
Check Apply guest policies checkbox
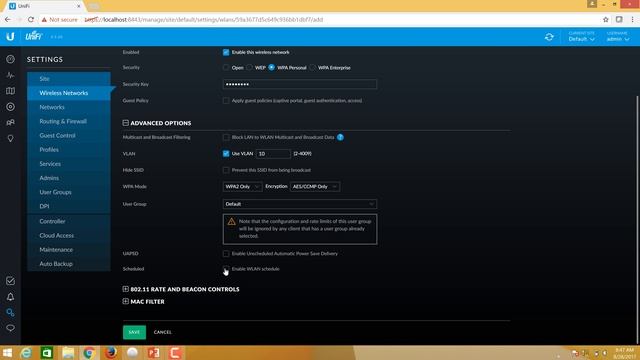click(226, 100)
